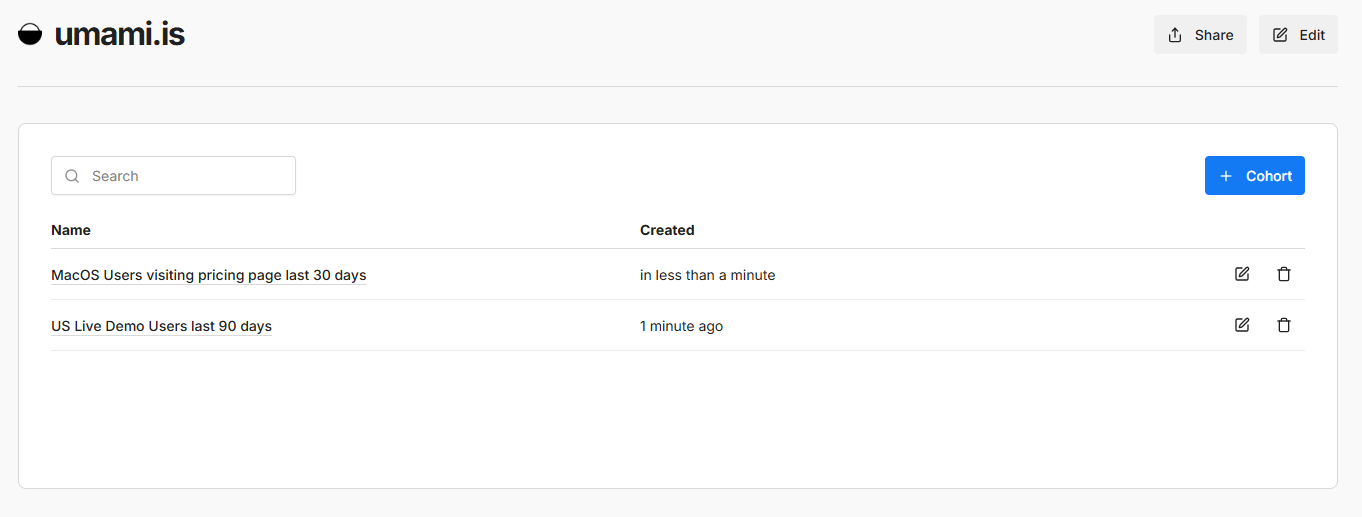Edit the MacOS Users cohort

[x=1242, y=274]
